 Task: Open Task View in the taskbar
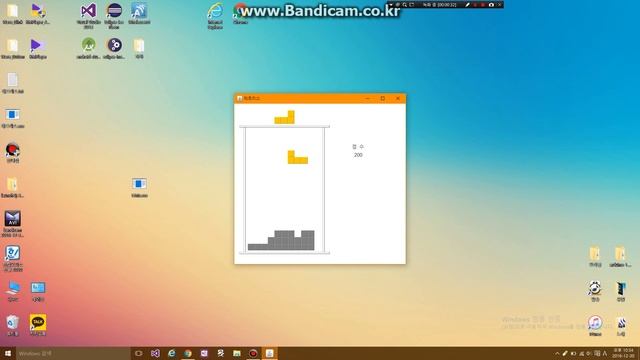coord(138,353)
